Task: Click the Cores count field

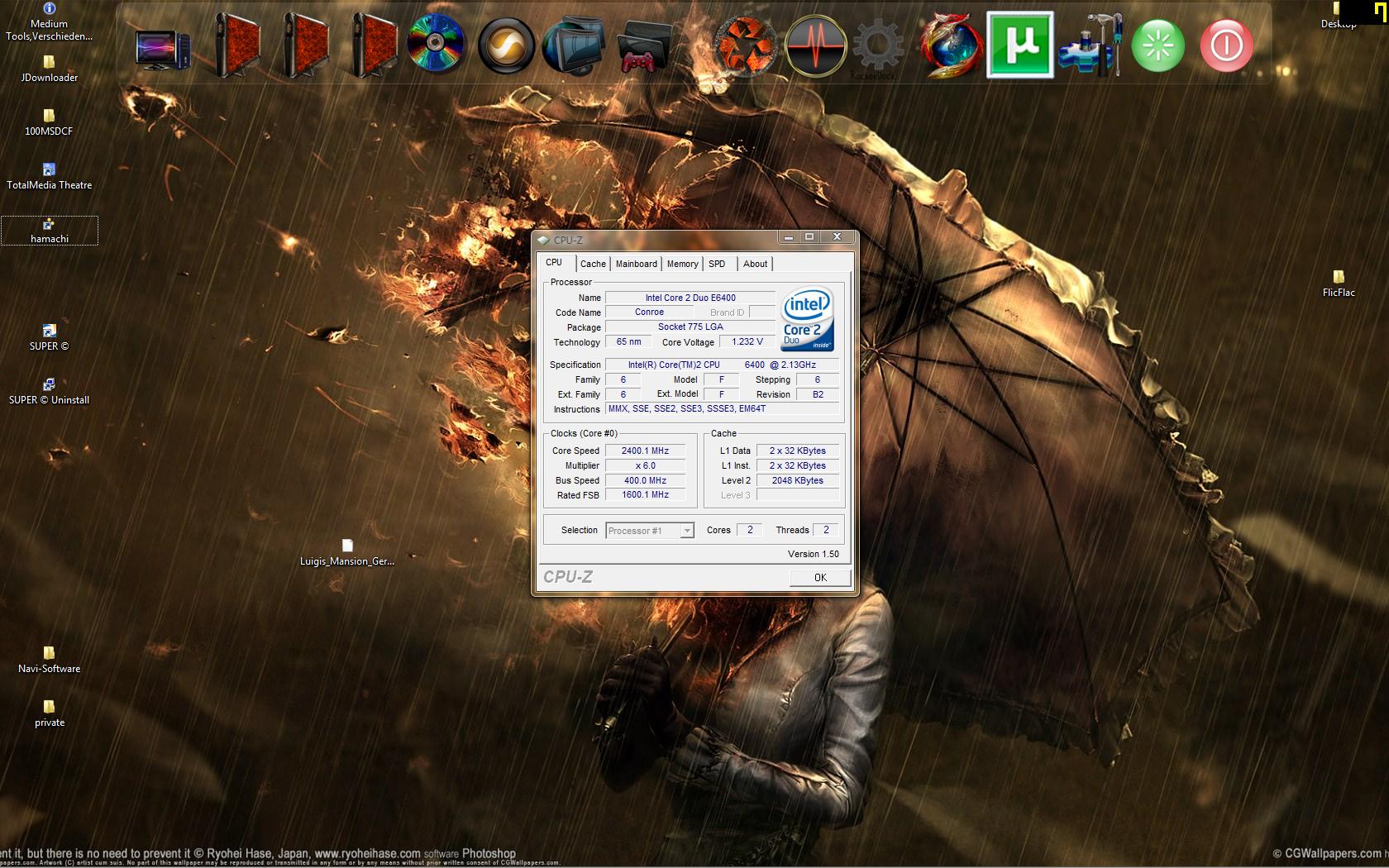Action: (x=750, y=530)
